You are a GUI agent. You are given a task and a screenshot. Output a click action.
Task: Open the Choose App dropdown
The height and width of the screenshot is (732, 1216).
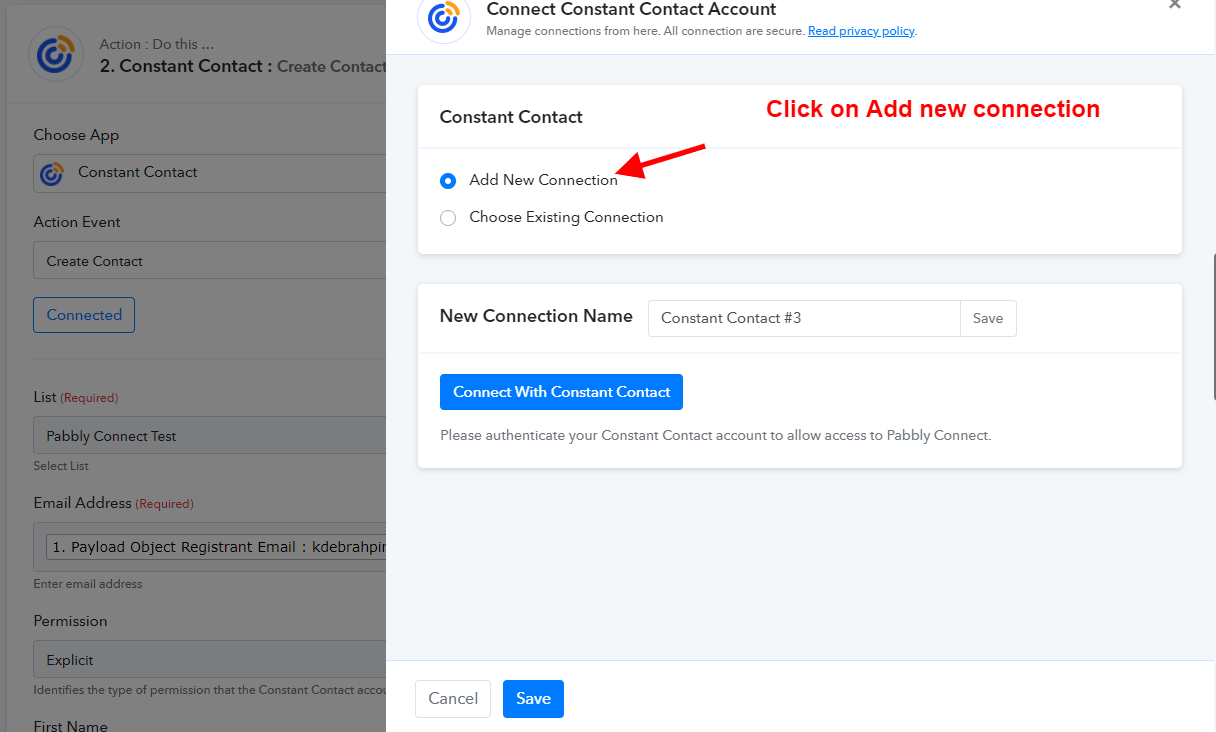(x=210, y=172)
